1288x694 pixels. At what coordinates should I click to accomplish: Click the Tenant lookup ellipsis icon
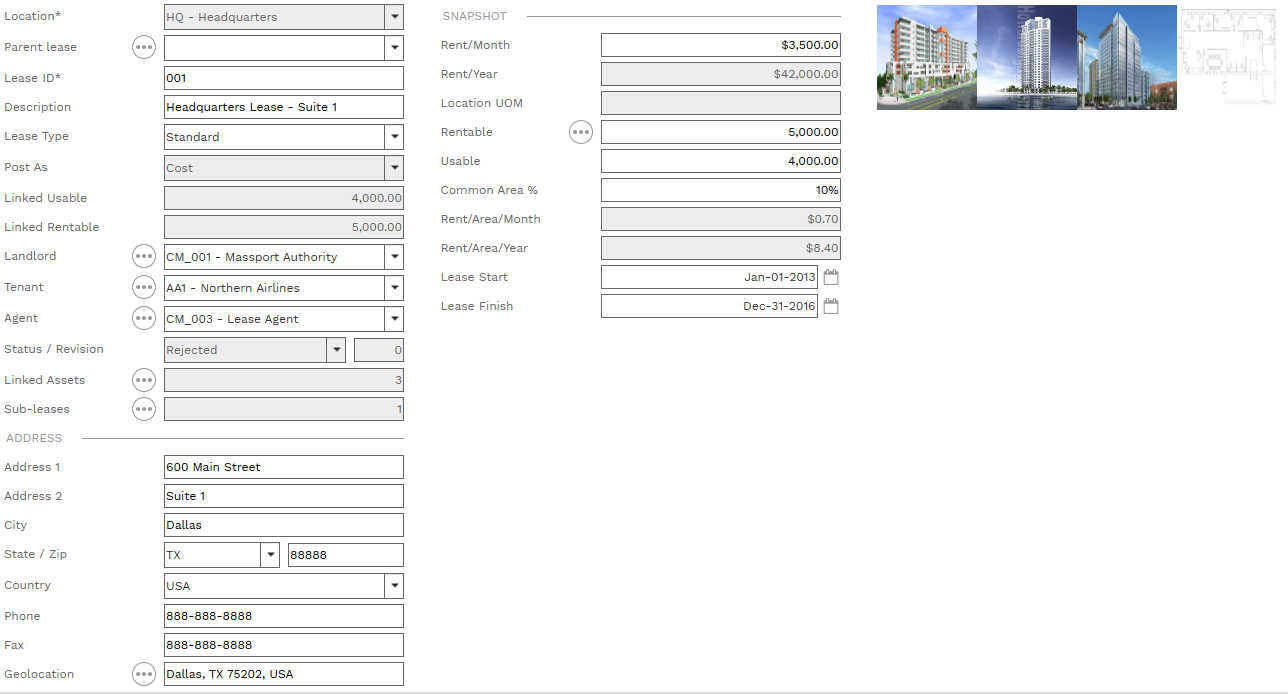point(144,287)
